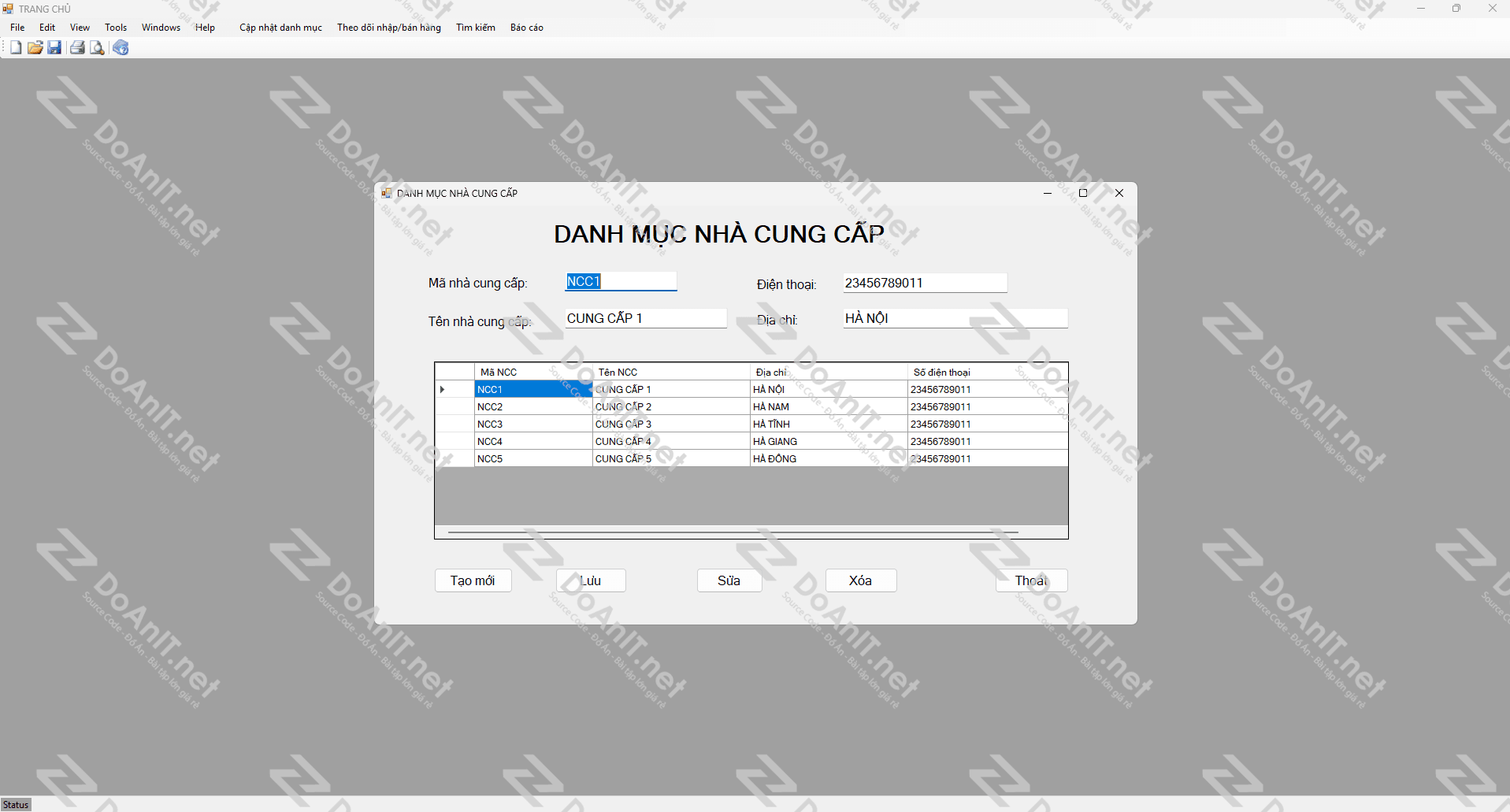Click the HÀ ĐÔNG address cell
The width and height of the screenshot is (1510, 812).
(x=829, y=458)
